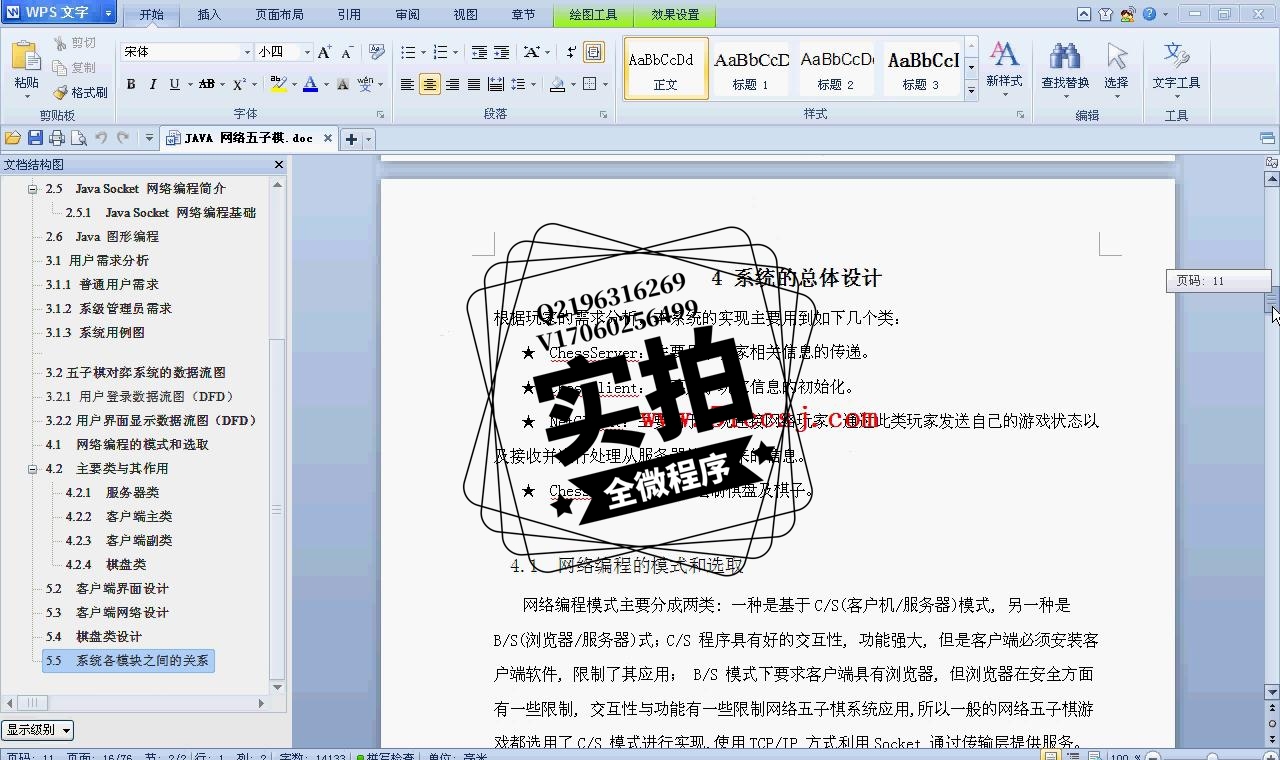Apply distributed alignment

click(496, 84)
